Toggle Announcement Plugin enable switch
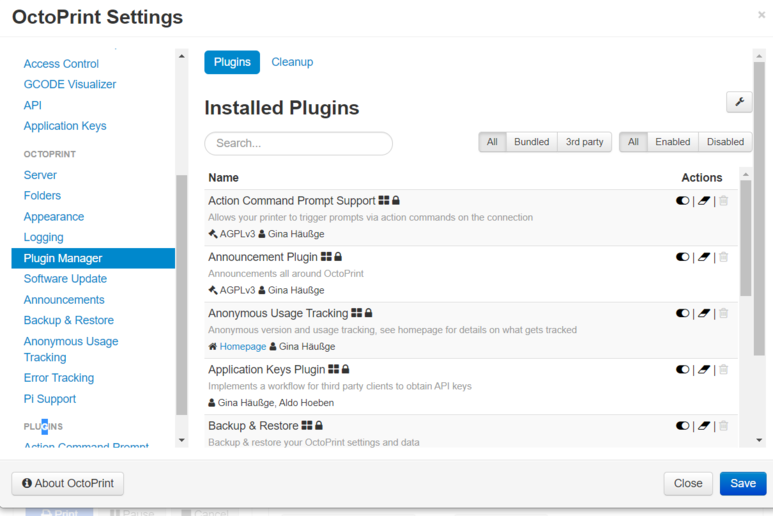 [x=682, y=257]
